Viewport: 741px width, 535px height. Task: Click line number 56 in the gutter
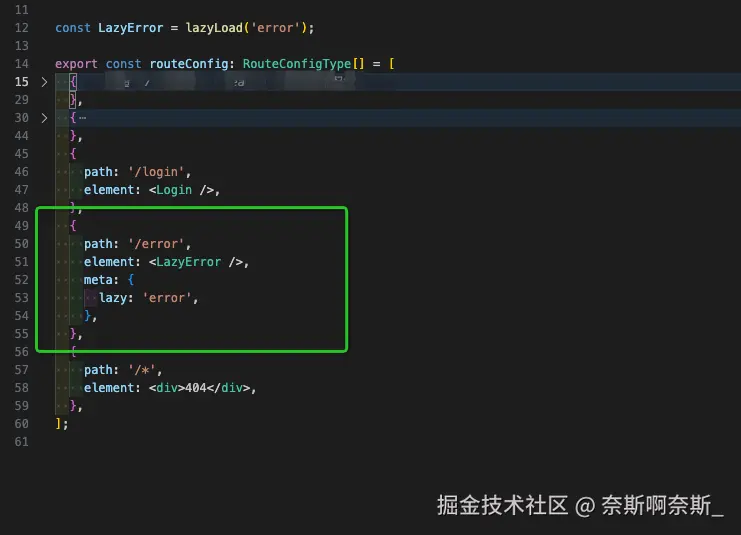point(22,352)
